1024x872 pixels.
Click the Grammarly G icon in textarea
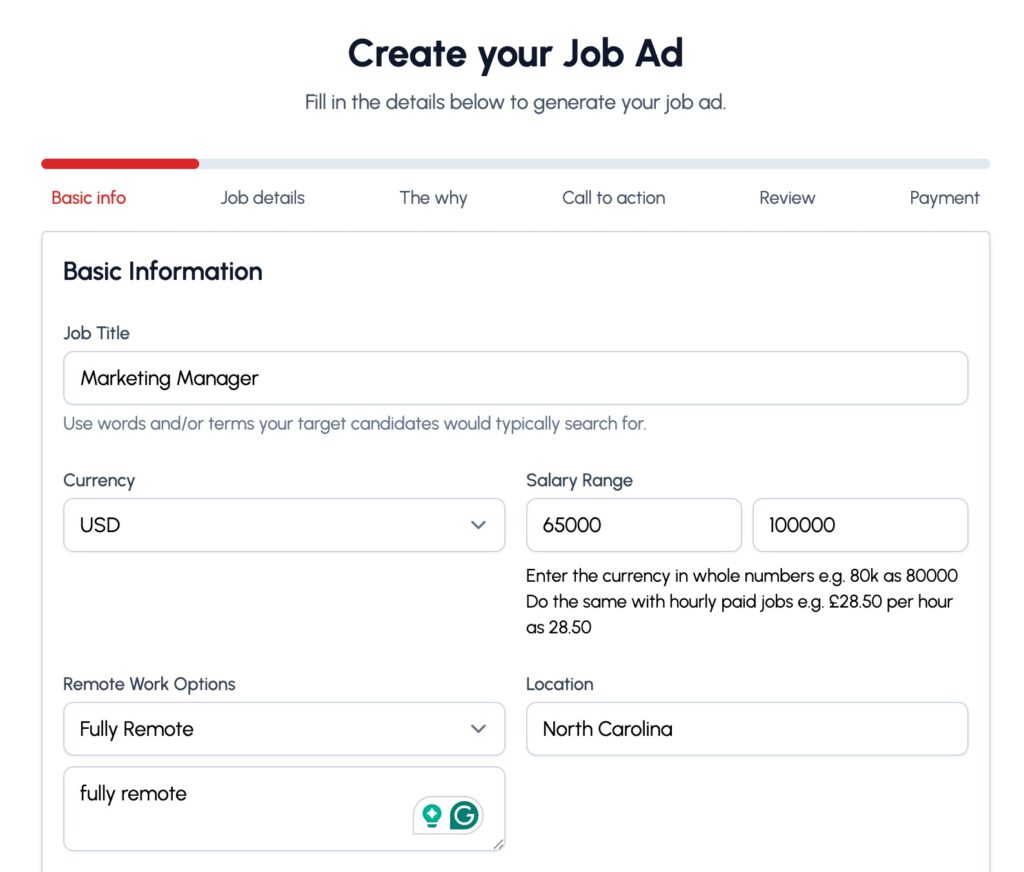point(464,816)
